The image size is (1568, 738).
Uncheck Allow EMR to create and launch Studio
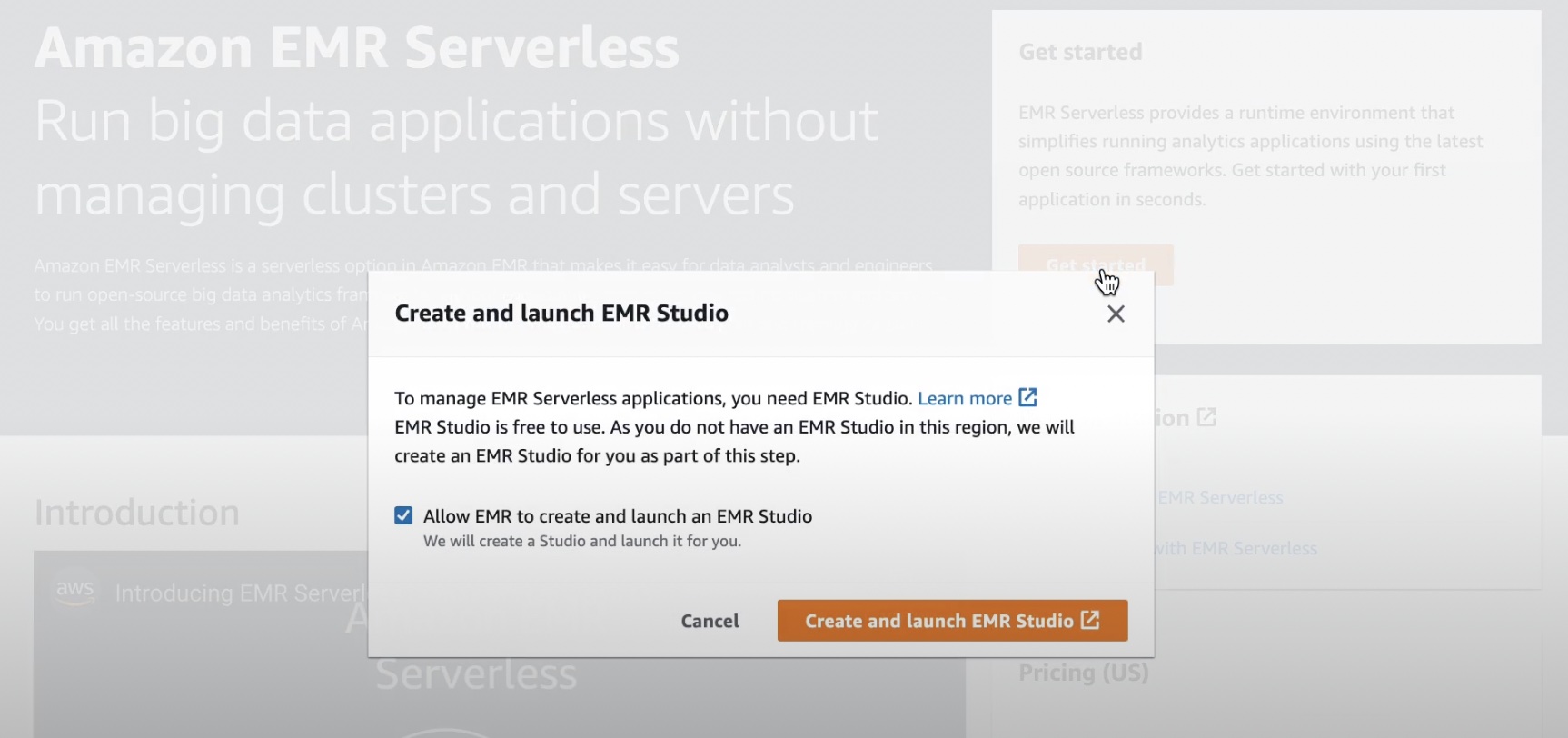403,515
